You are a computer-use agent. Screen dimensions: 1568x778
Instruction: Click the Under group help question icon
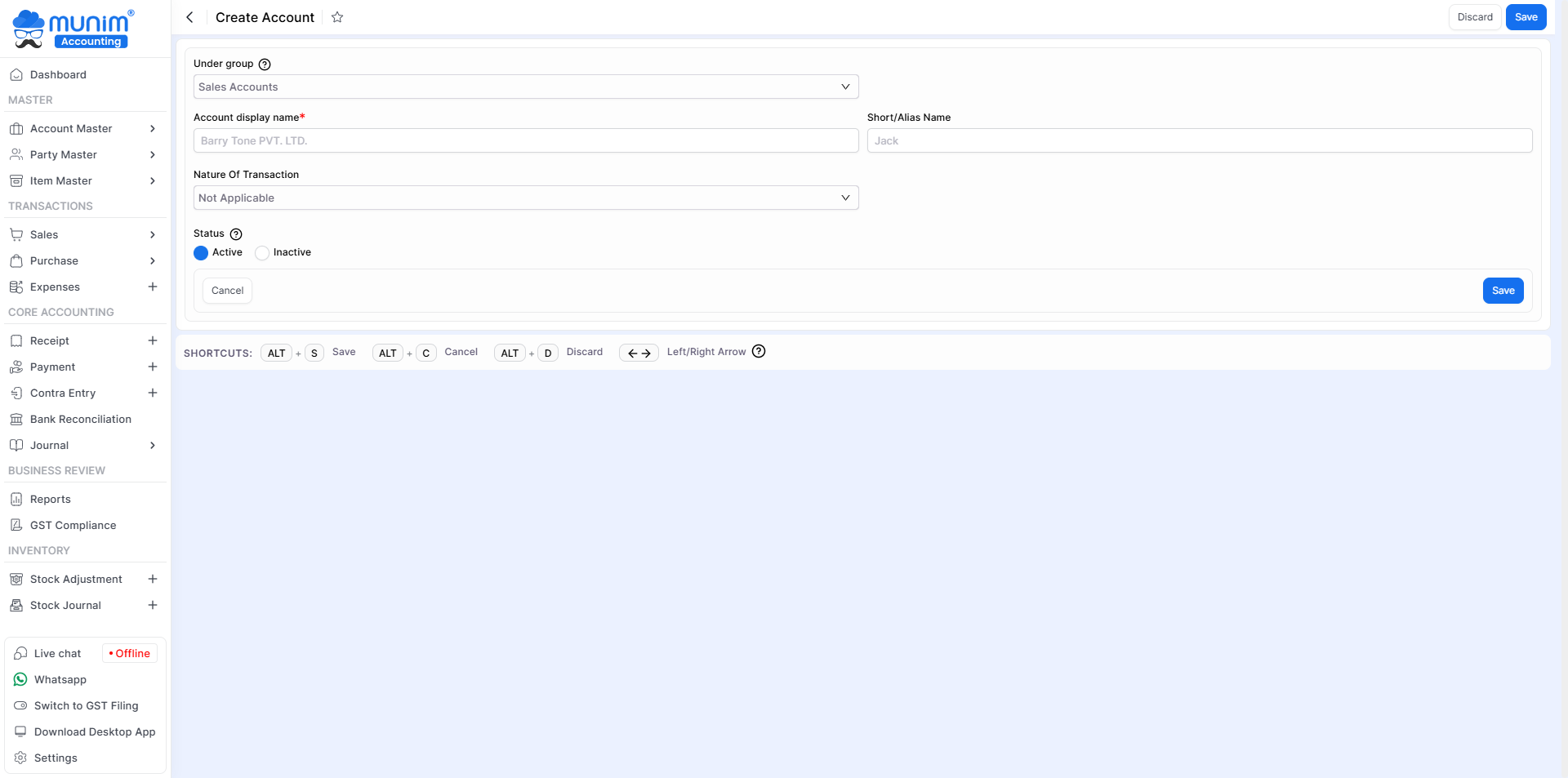click(x=265, y=64)
